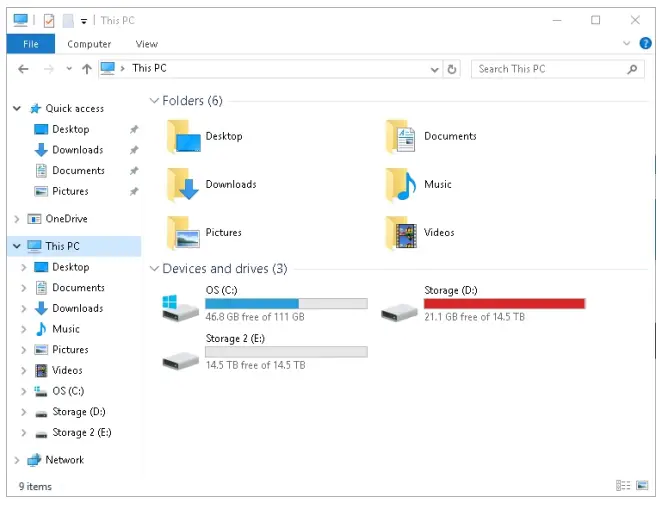Open the Computer ribbon tab

pyautogui.click(x=89, y=44)
